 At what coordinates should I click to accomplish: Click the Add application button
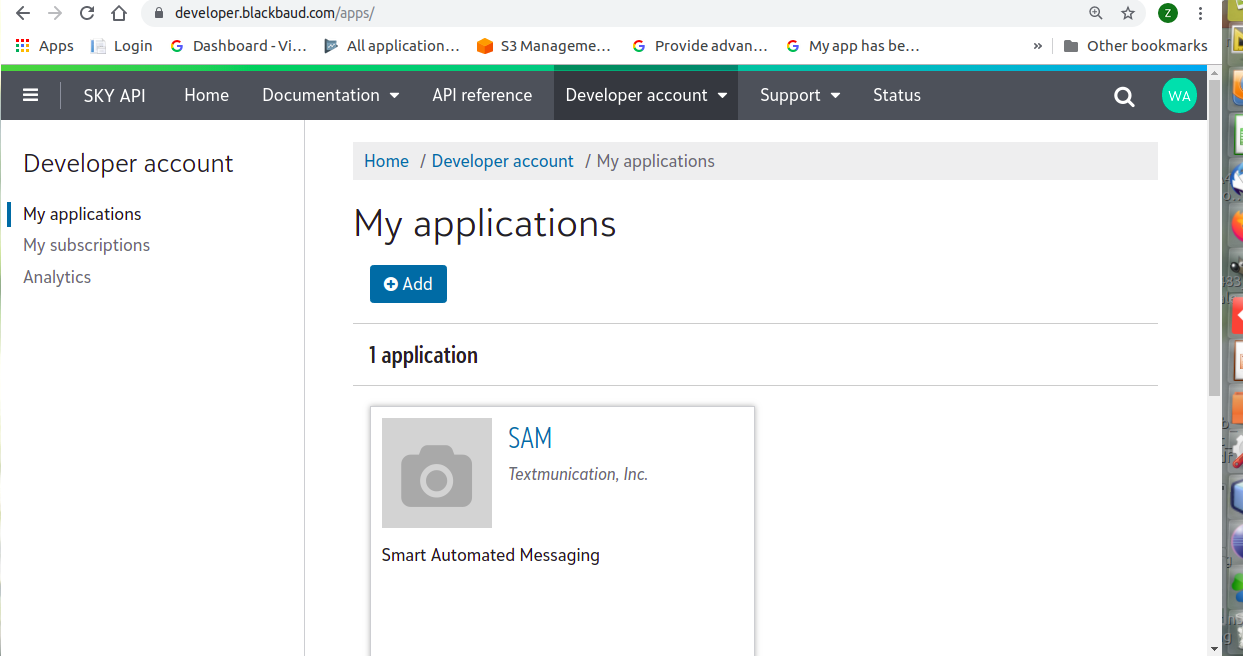408,284
